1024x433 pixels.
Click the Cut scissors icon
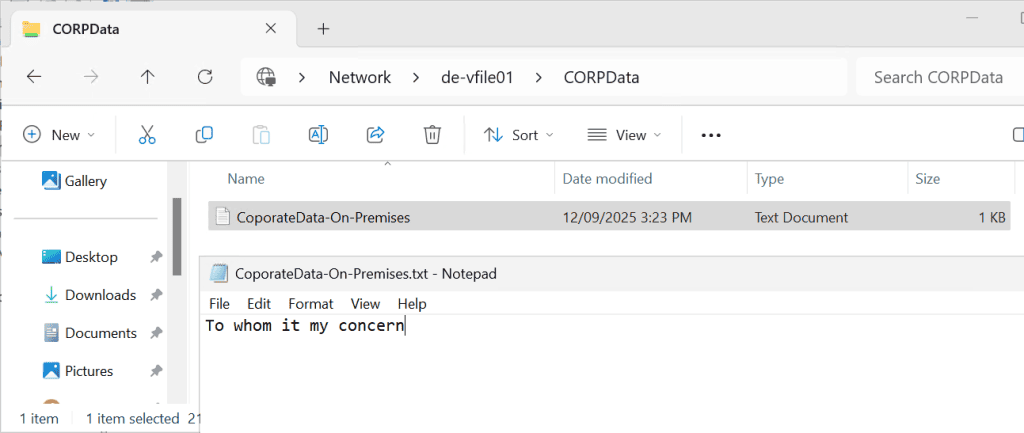147,135
